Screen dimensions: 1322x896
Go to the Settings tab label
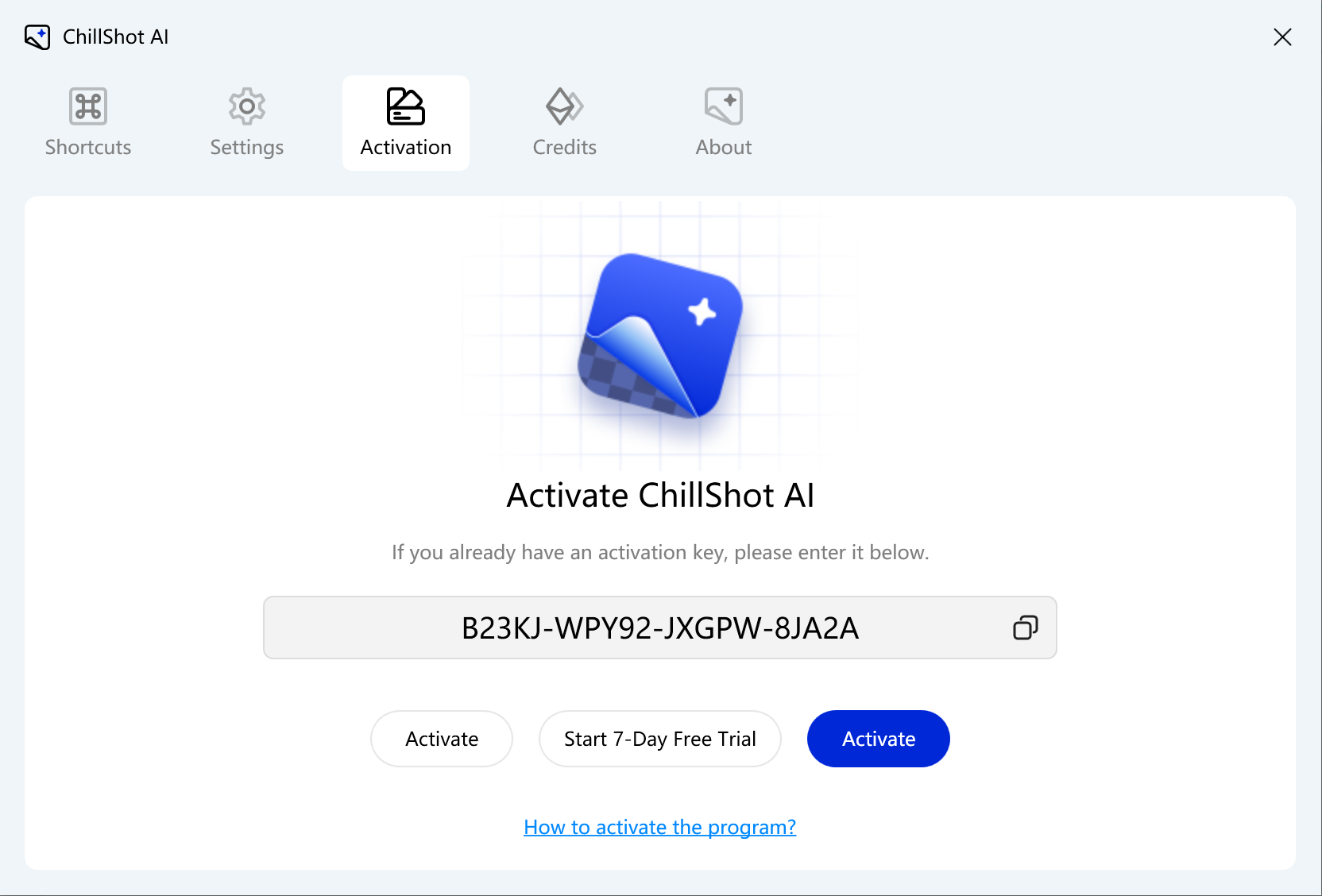click(x=247, y=148)
